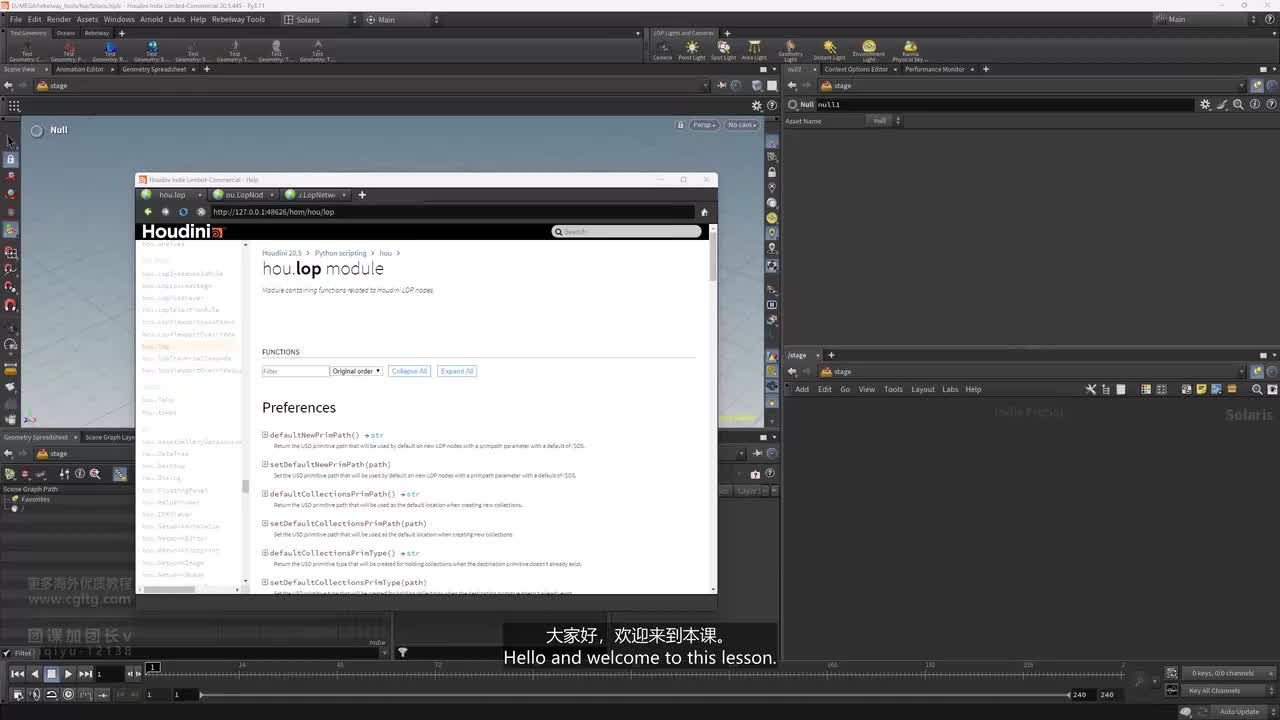This screenshot has width=1280, height=720.
Task: Toggle pin on parameter pane path bar
Action: click(x=1257, y=85)
